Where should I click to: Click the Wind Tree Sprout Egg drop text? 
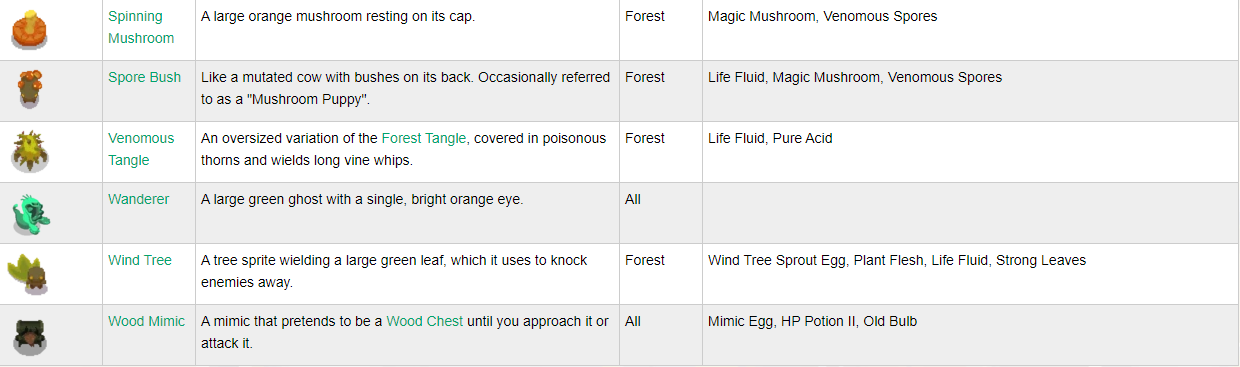point(777,260)
